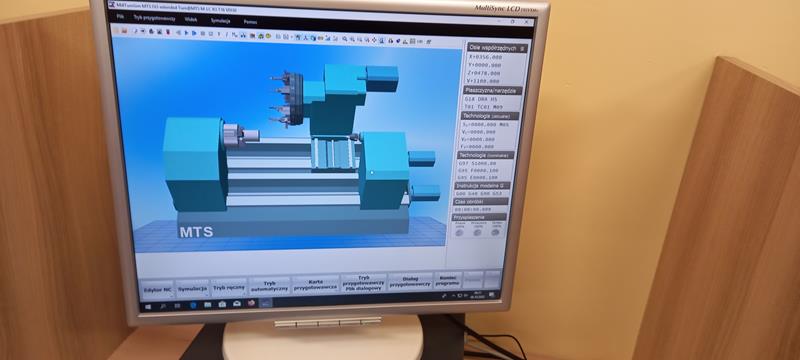Open Task View on the taskbar

click(177, 305)
